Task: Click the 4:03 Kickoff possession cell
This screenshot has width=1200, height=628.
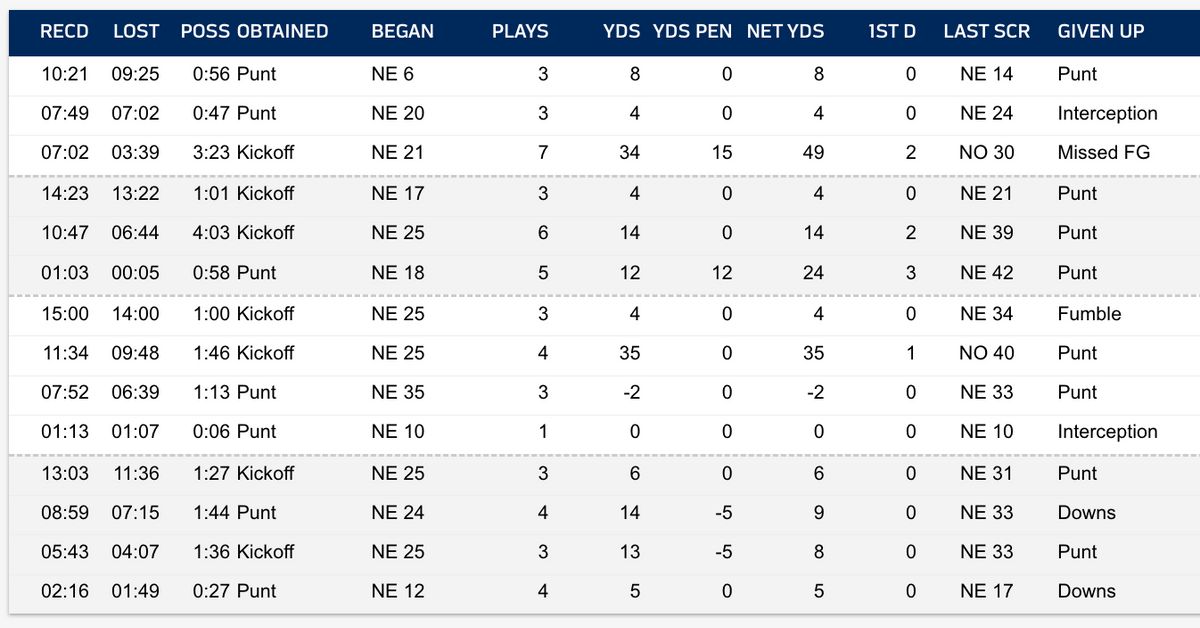Action: 243,233
